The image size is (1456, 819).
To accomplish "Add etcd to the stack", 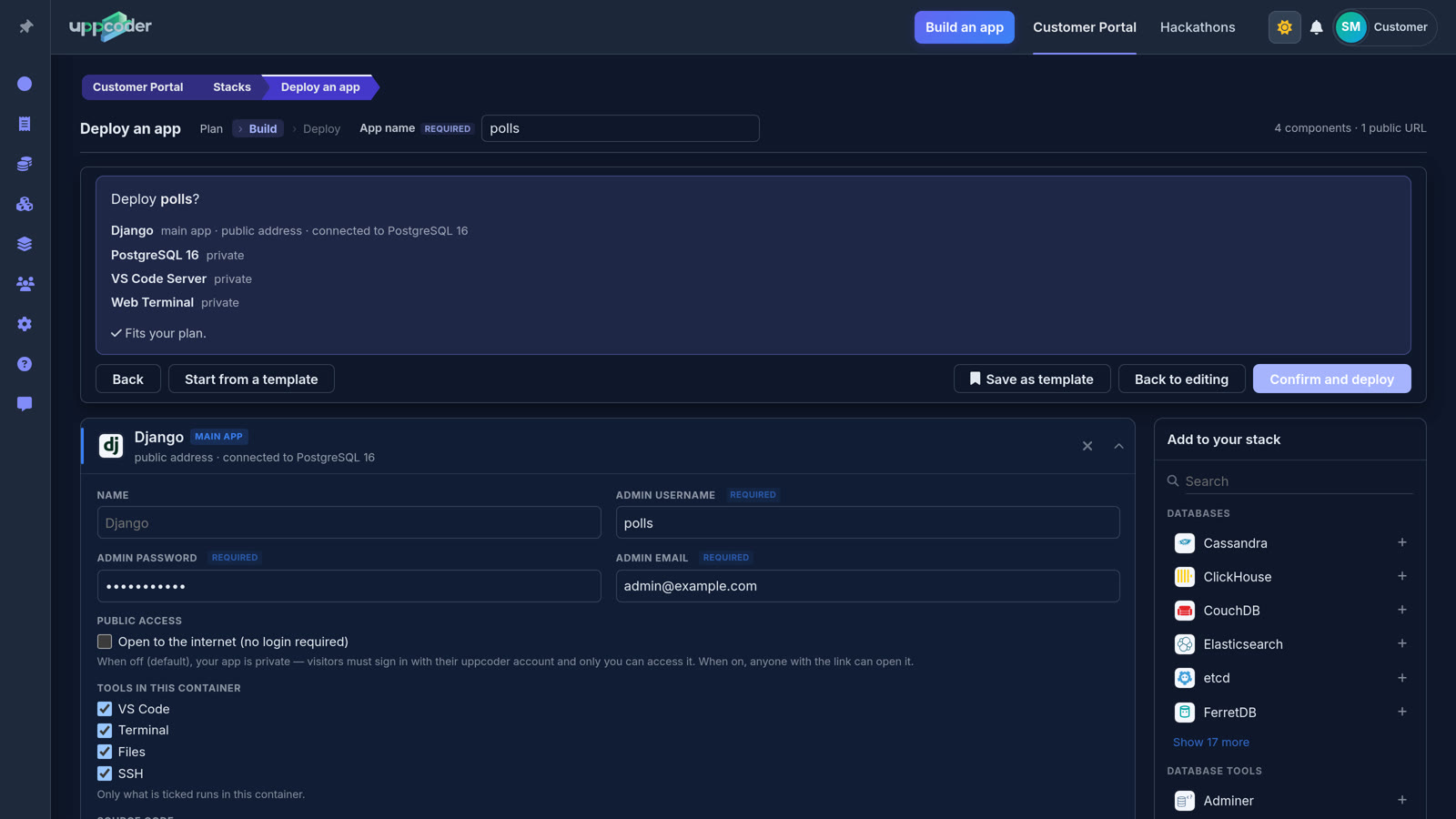I will point(1401,678).
